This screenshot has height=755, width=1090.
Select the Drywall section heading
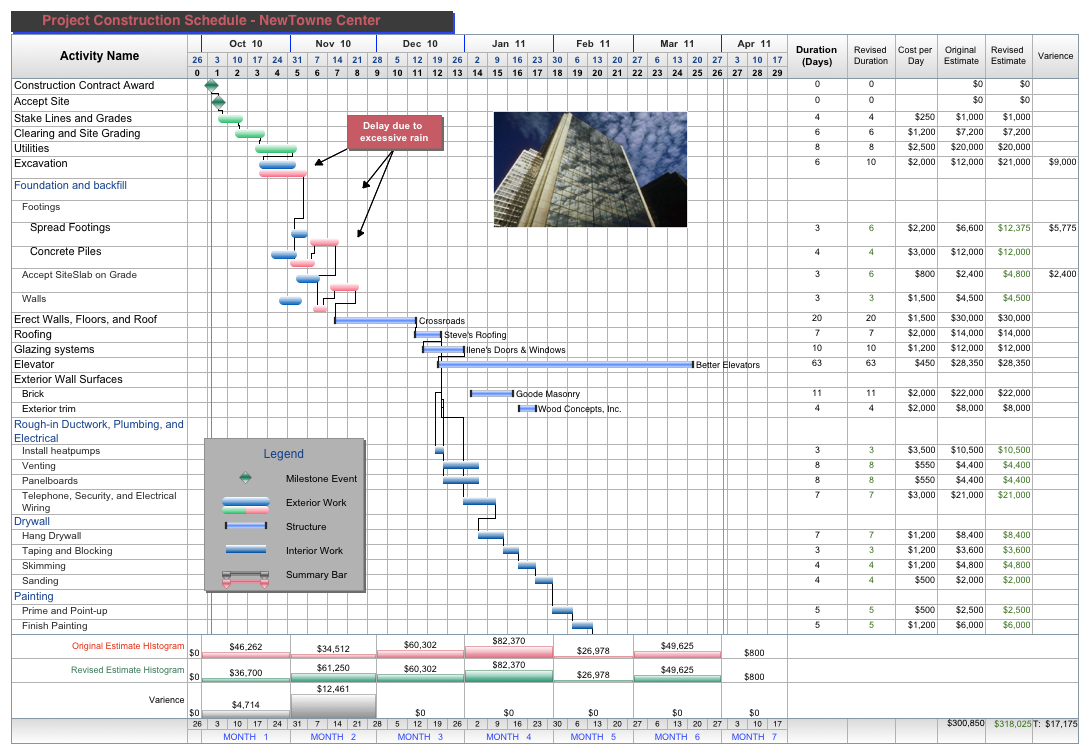[x=31, y=521]
